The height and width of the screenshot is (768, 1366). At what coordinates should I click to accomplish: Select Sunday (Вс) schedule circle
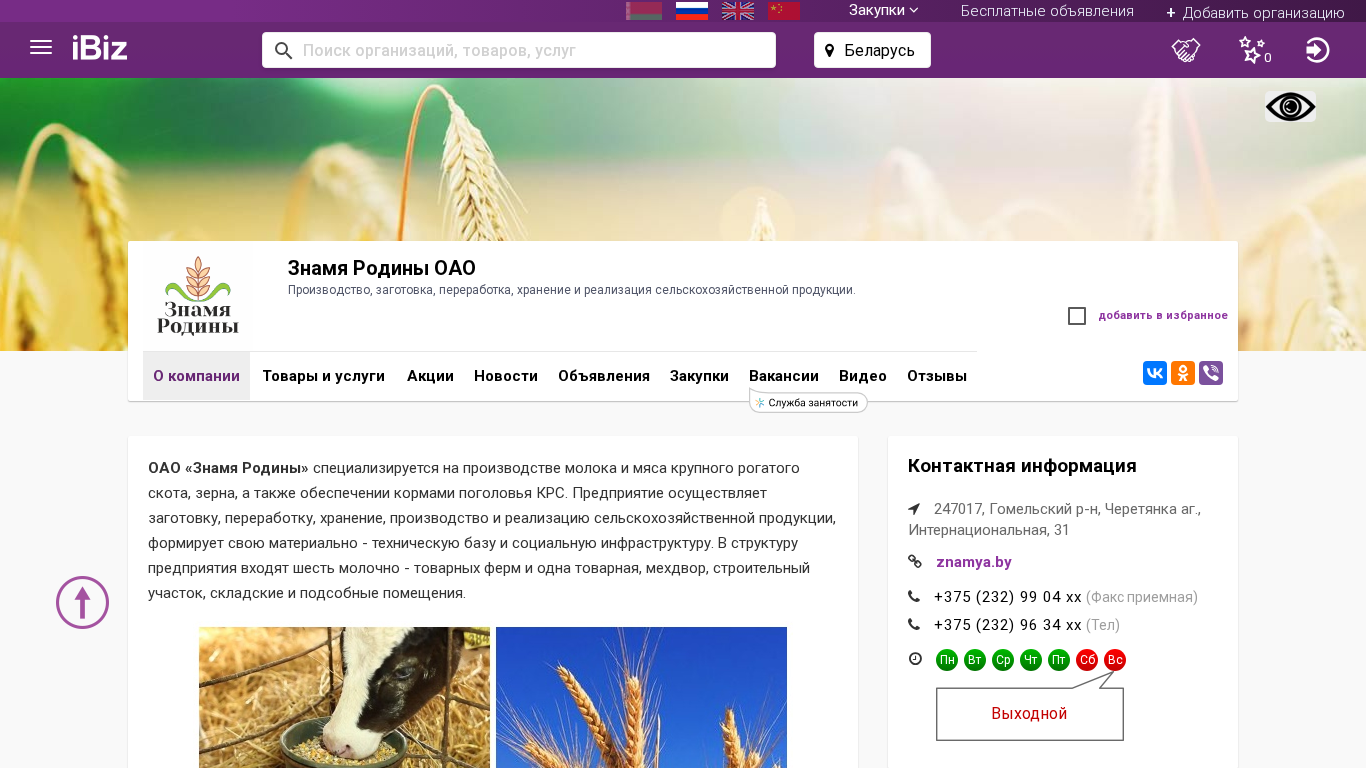tap(1115, 660)
